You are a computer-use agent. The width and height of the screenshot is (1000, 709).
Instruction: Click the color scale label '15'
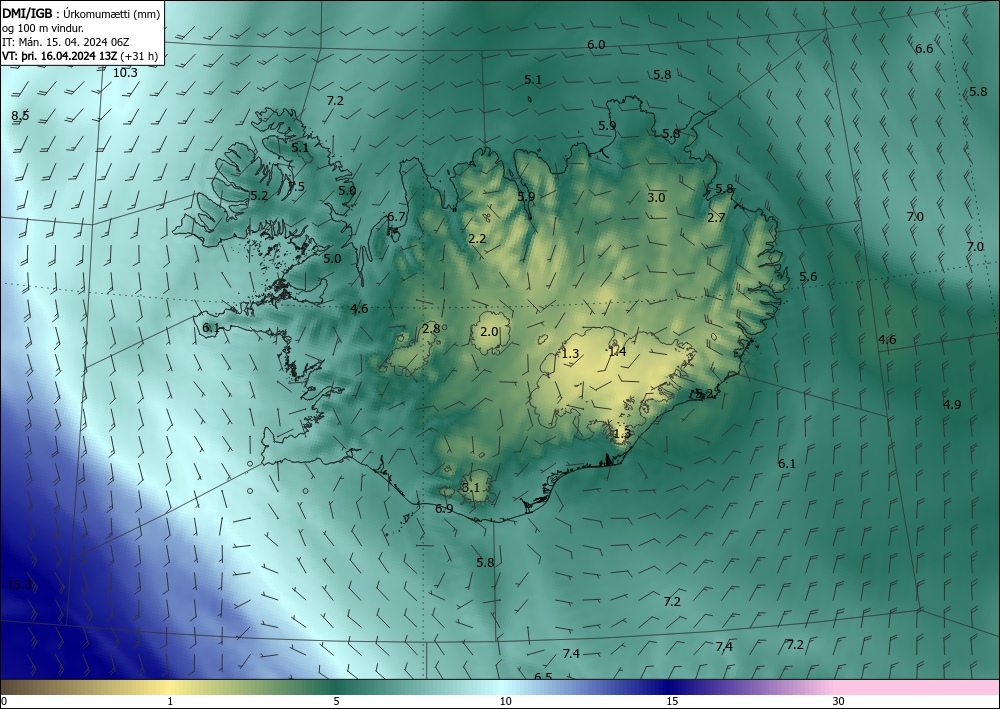click(x=672, y=702)
